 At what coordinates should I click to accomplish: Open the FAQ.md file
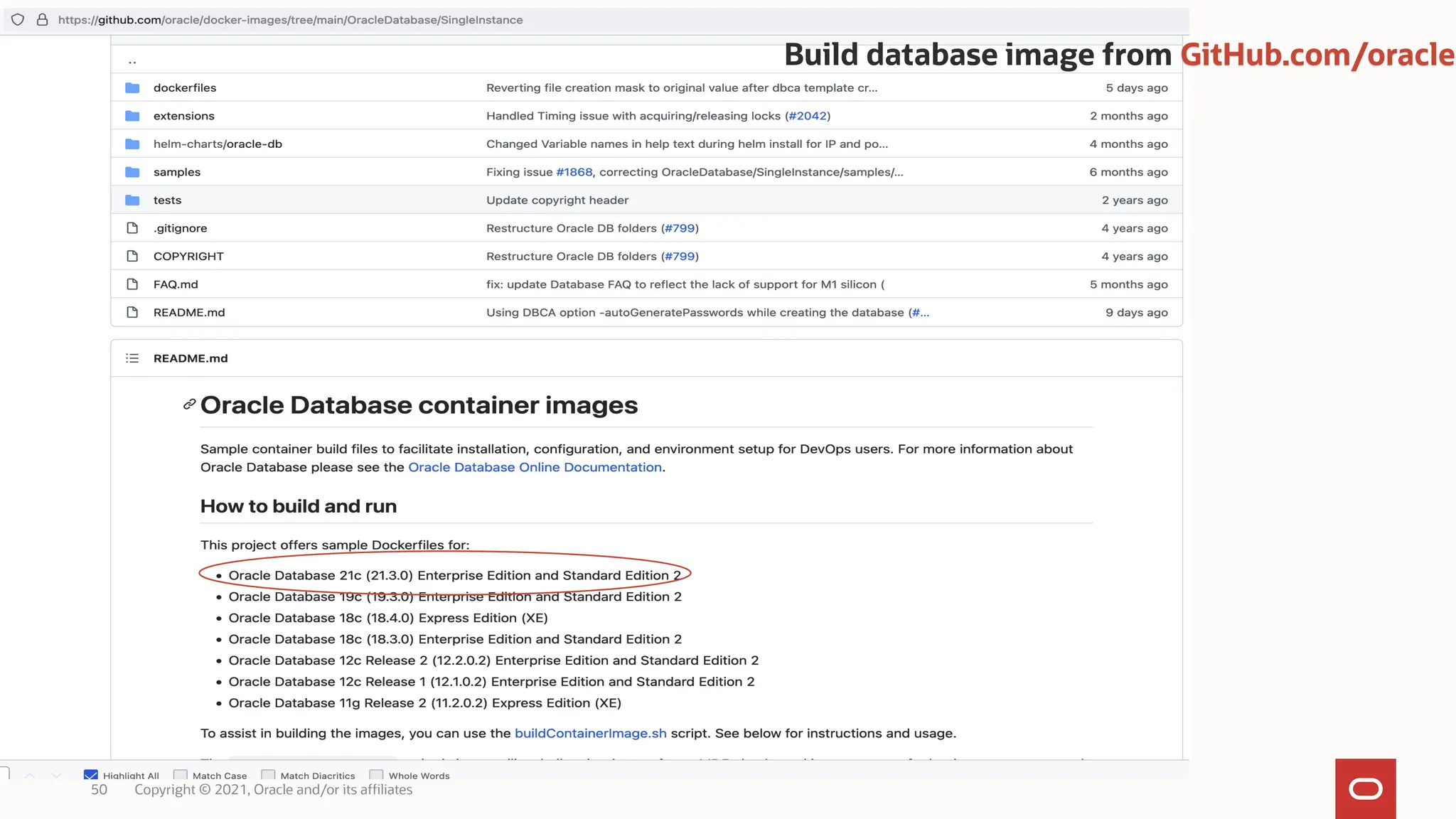176,284
